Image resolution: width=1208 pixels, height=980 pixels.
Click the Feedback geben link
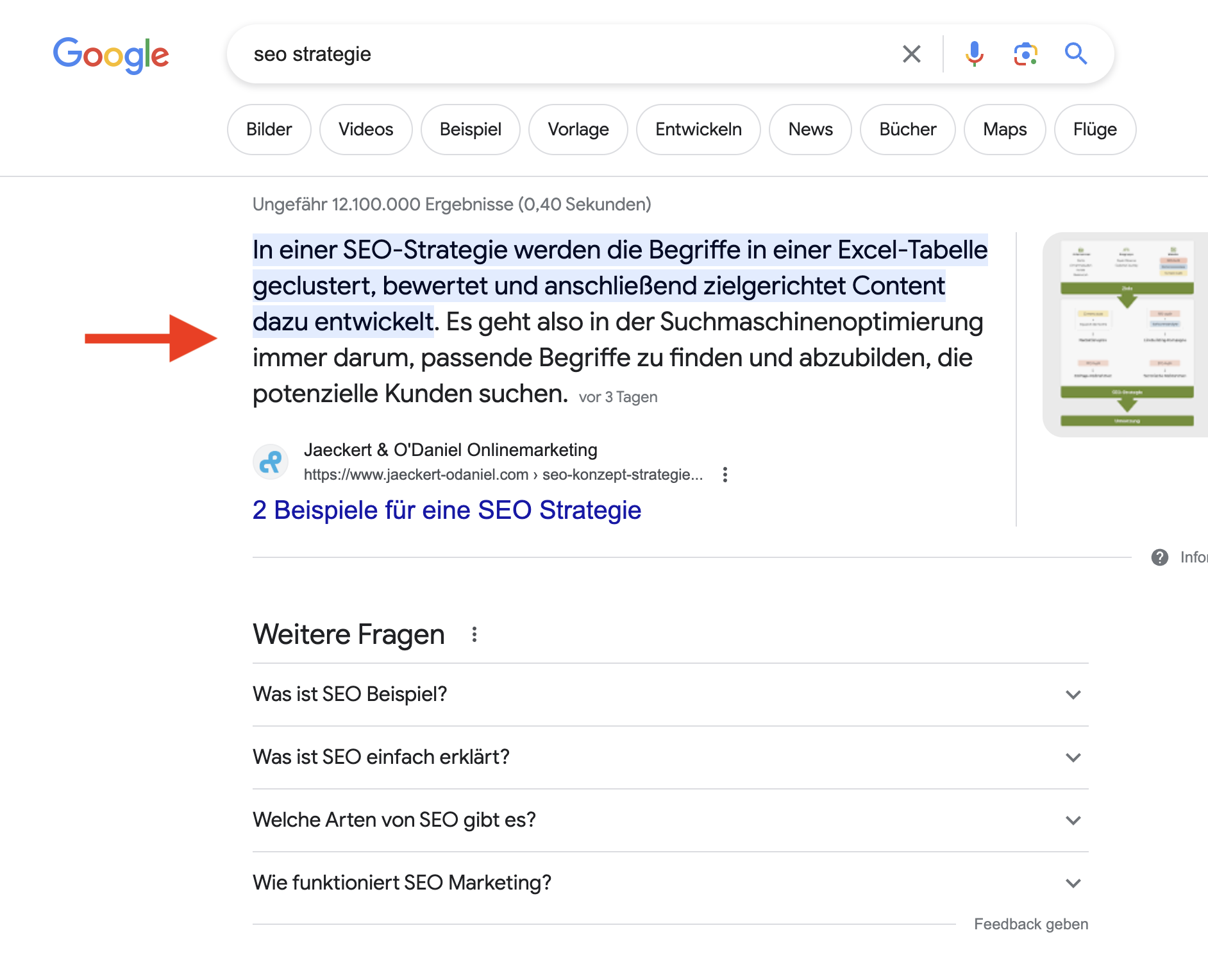(1030, 924)
